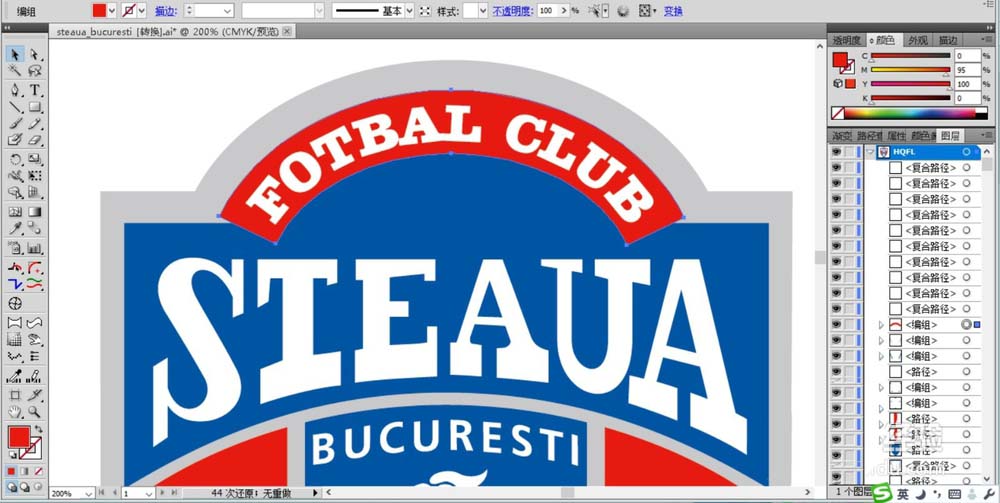The image size is (1000, 503).
Task: Select the steaua_bucuresti document tab
Action: pos(169,31)
